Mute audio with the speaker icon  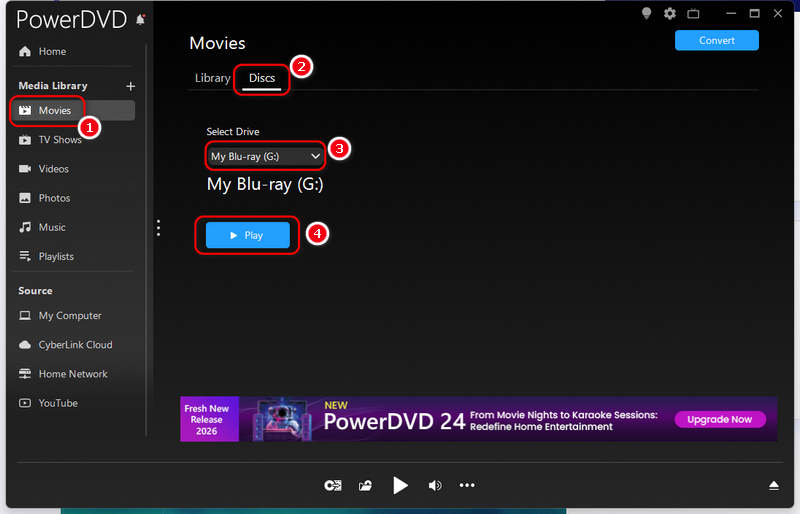pyautogui.click(x=435, y=485)
